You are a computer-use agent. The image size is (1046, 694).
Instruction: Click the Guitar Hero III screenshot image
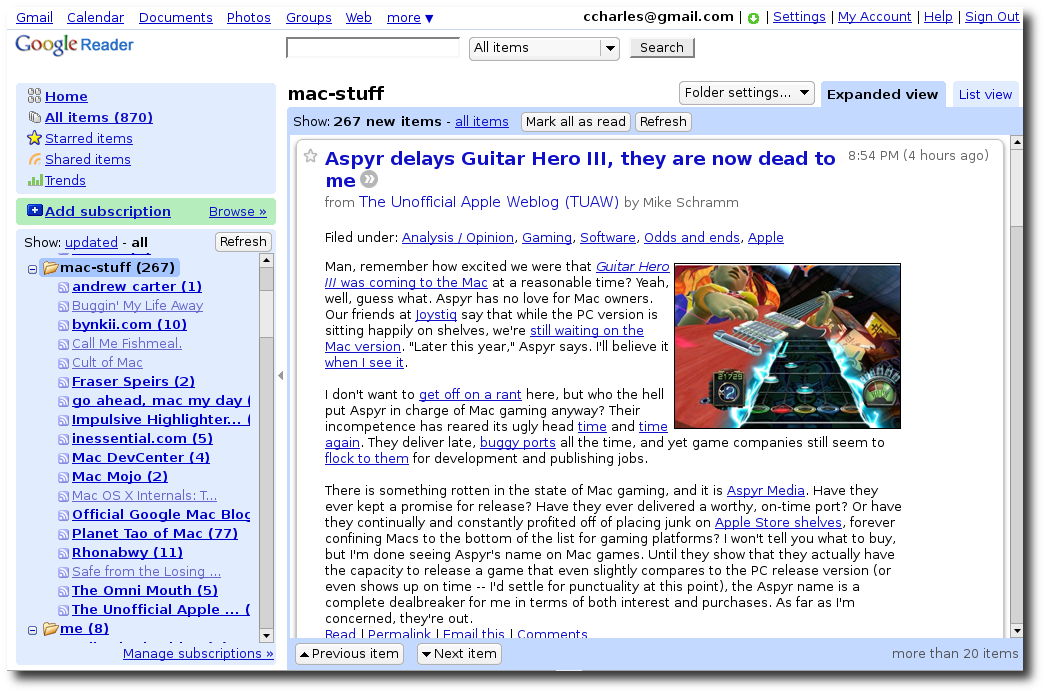[787, 346]
